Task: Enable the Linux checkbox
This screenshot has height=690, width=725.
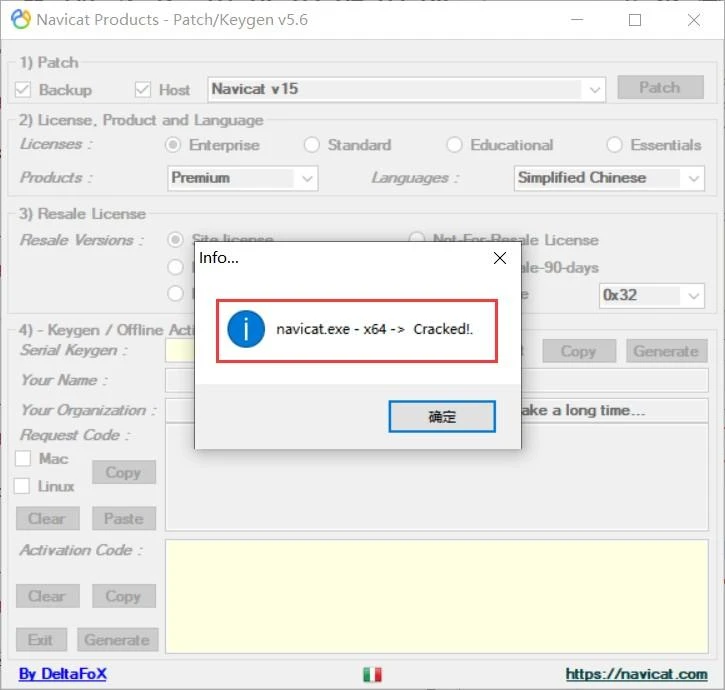Action: pos(22,486)
